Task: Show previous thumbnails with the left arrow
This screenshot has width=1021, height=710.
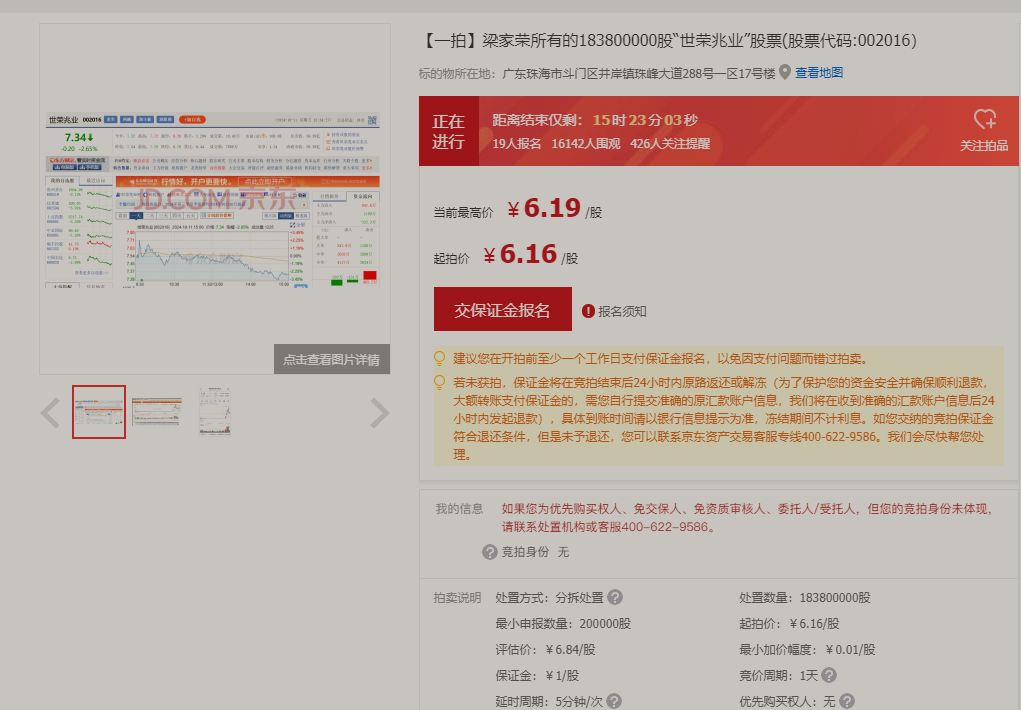Action: (50, 412)
